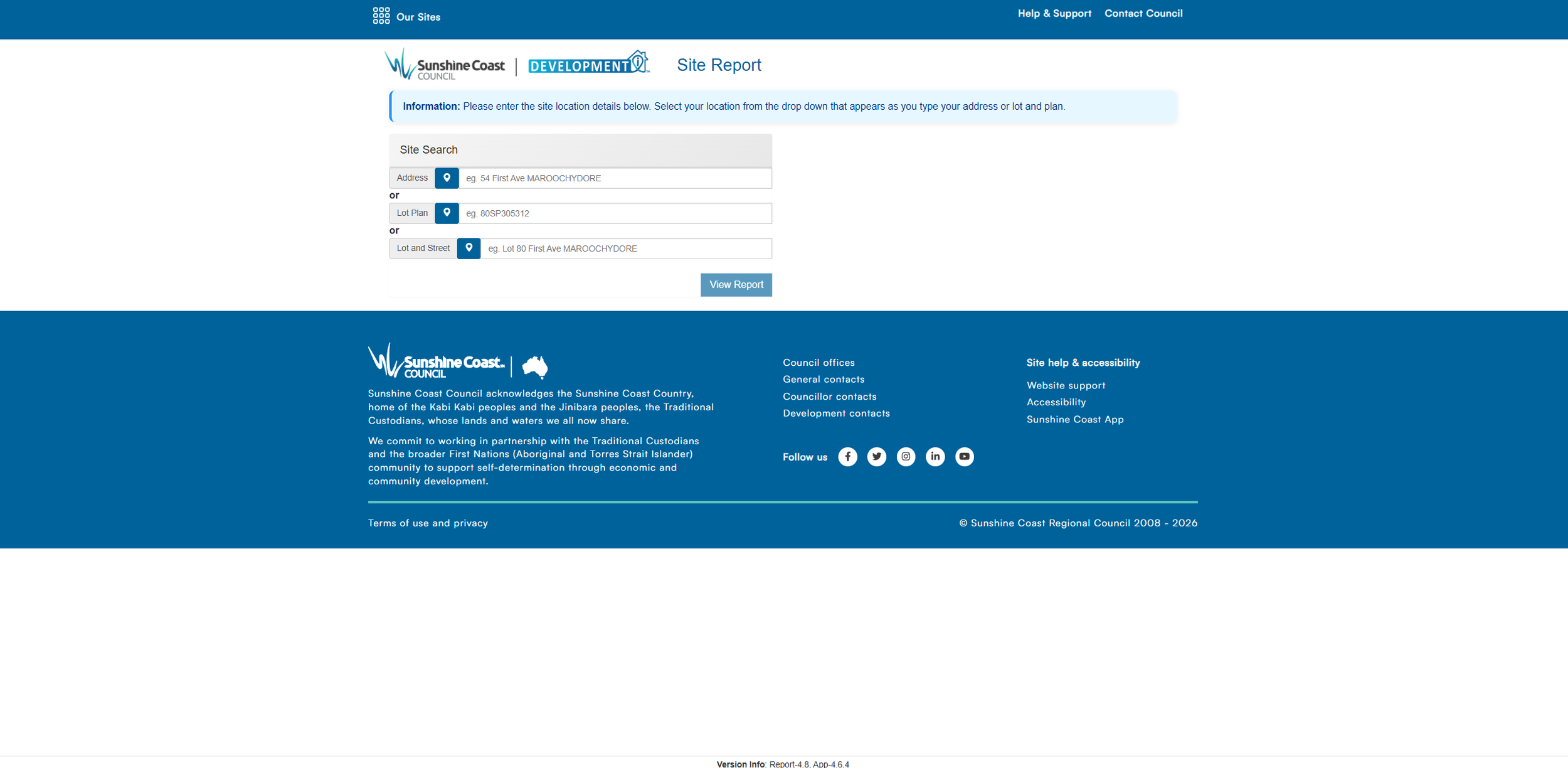Click the Lot and Street location pin icon

pos(469,248)
